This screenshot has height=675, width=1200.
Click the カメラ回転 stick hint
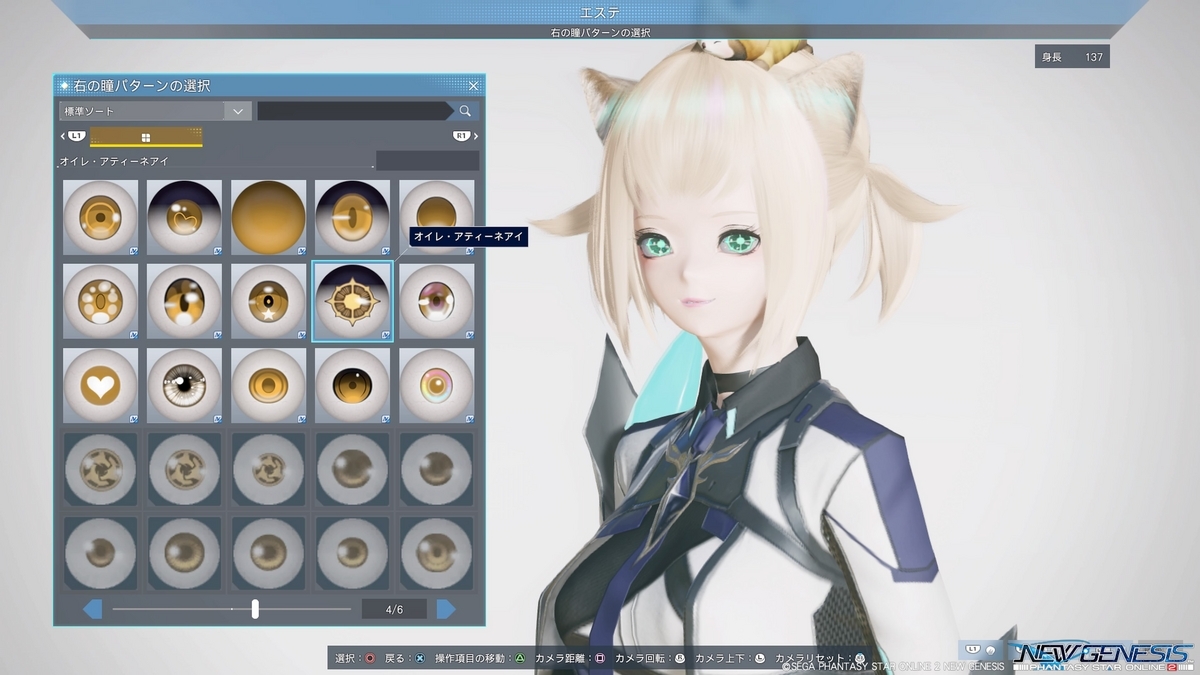pyautogui.click(x=650, y=659)
